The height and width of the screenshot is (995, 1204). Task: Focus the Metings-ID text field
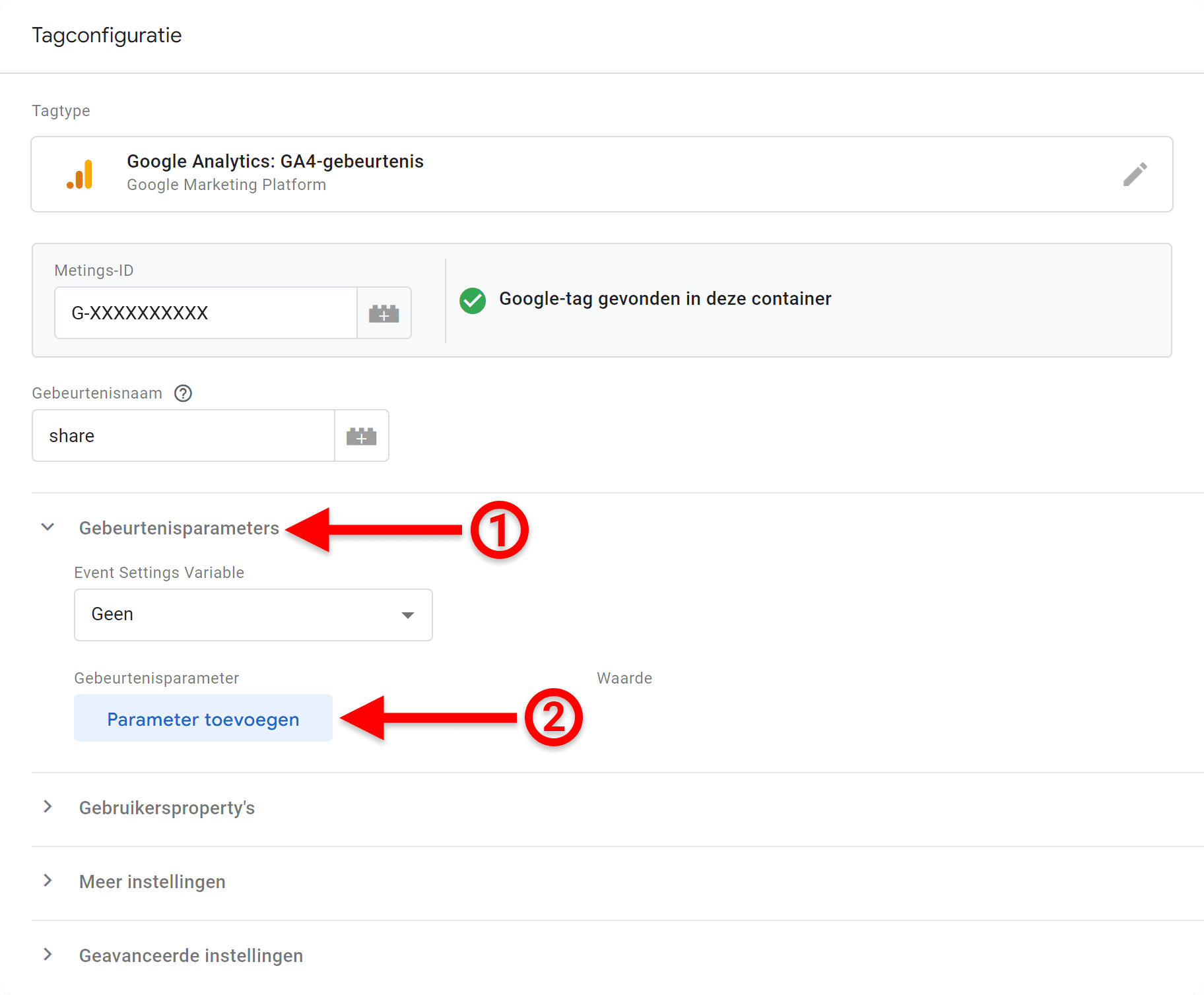click(205, 313)
